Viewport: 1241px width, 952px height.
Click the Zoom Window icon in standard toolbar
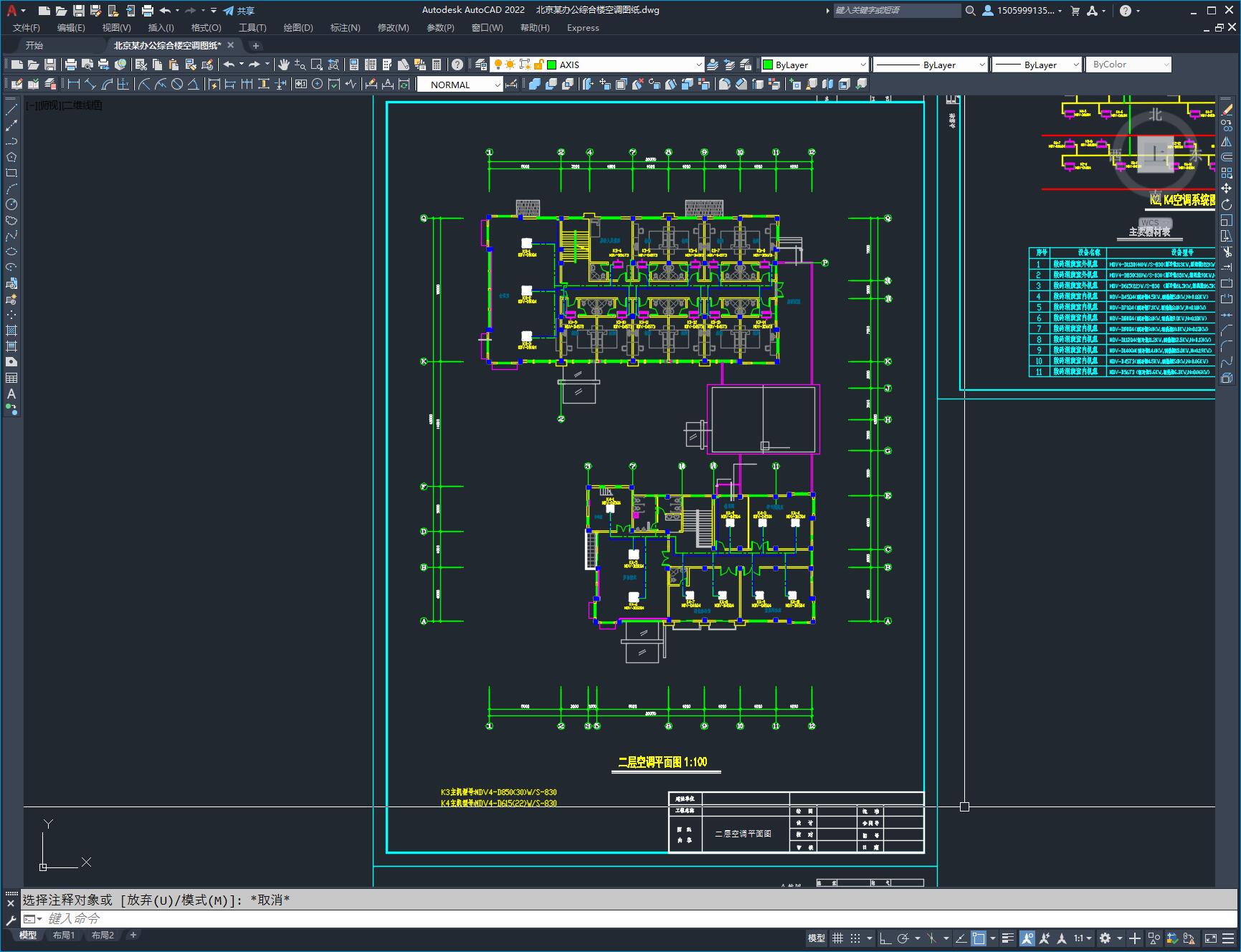coord(316,65)
